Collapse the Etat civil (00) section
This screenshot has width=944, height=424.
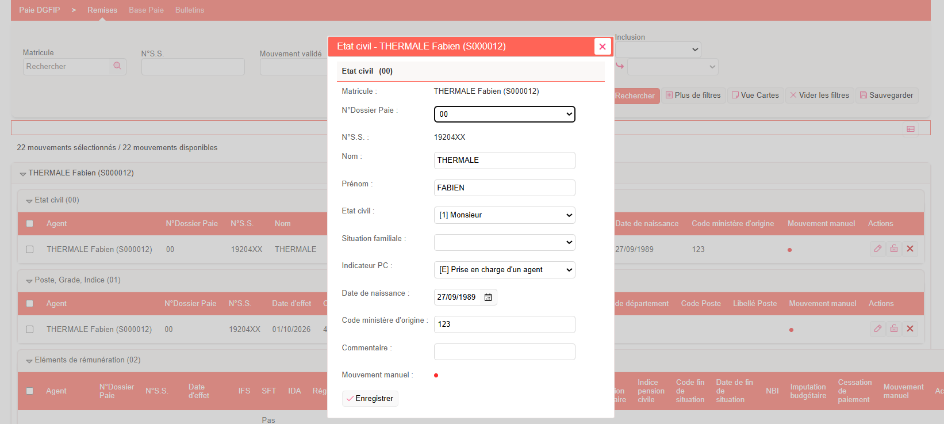coord(28,200)
